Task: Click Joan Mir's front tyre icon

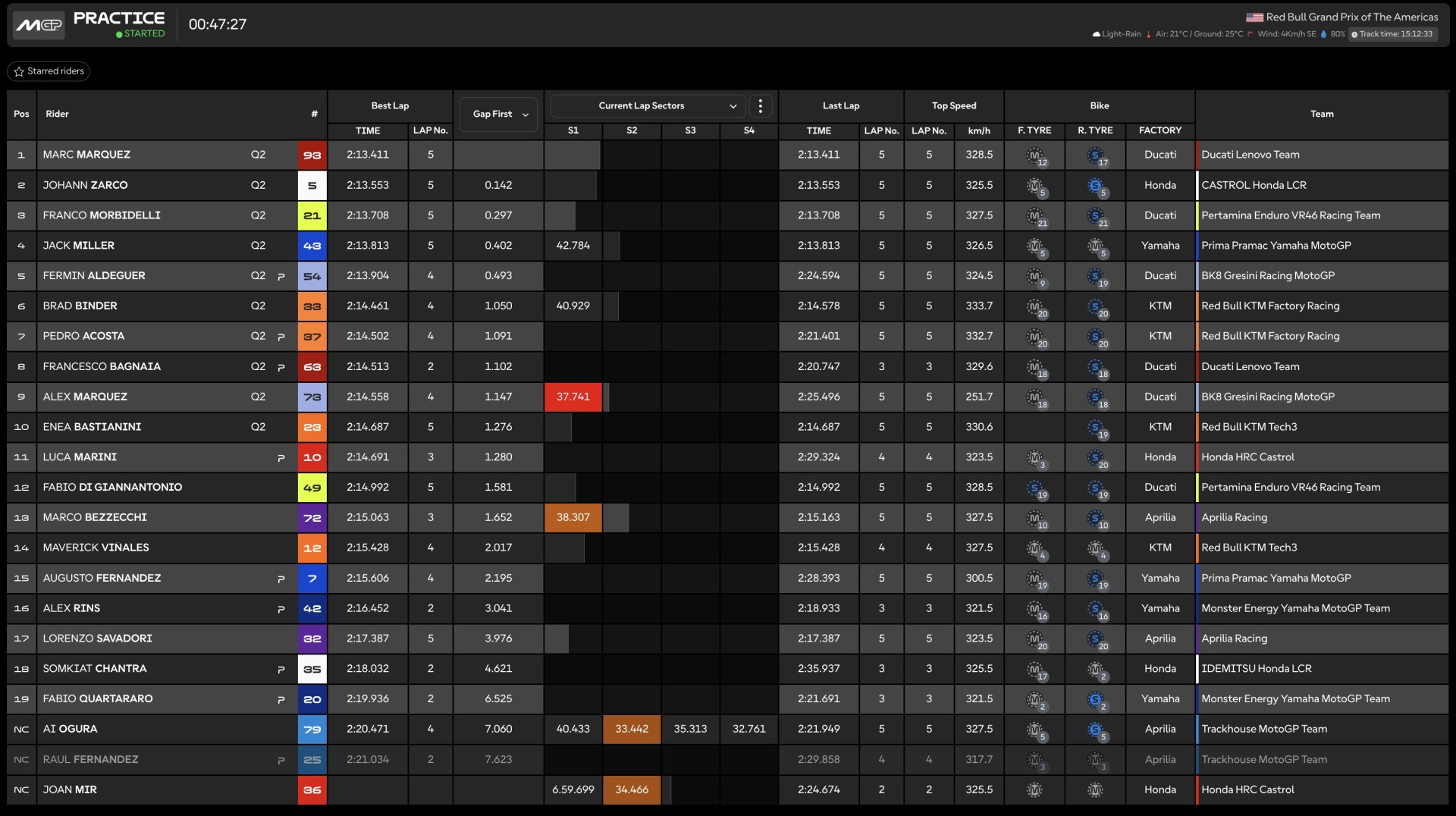Action: 1034,790
